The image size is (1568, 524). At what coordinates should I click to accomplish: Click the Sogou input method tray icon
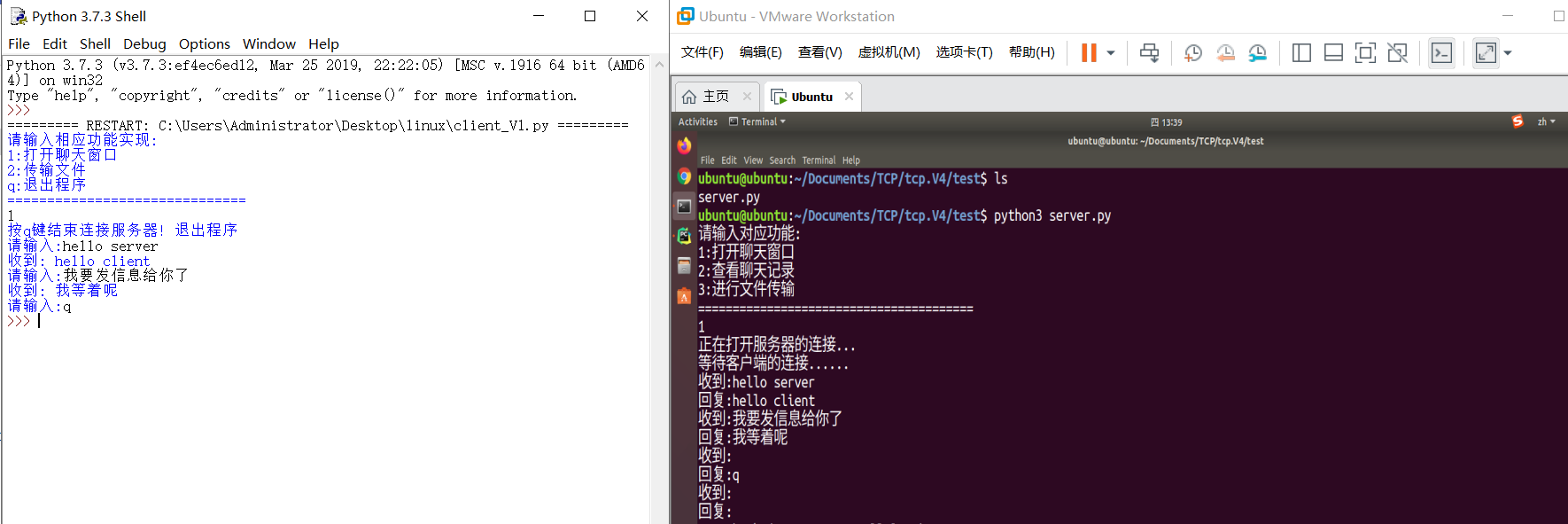tap(1518, 121)
